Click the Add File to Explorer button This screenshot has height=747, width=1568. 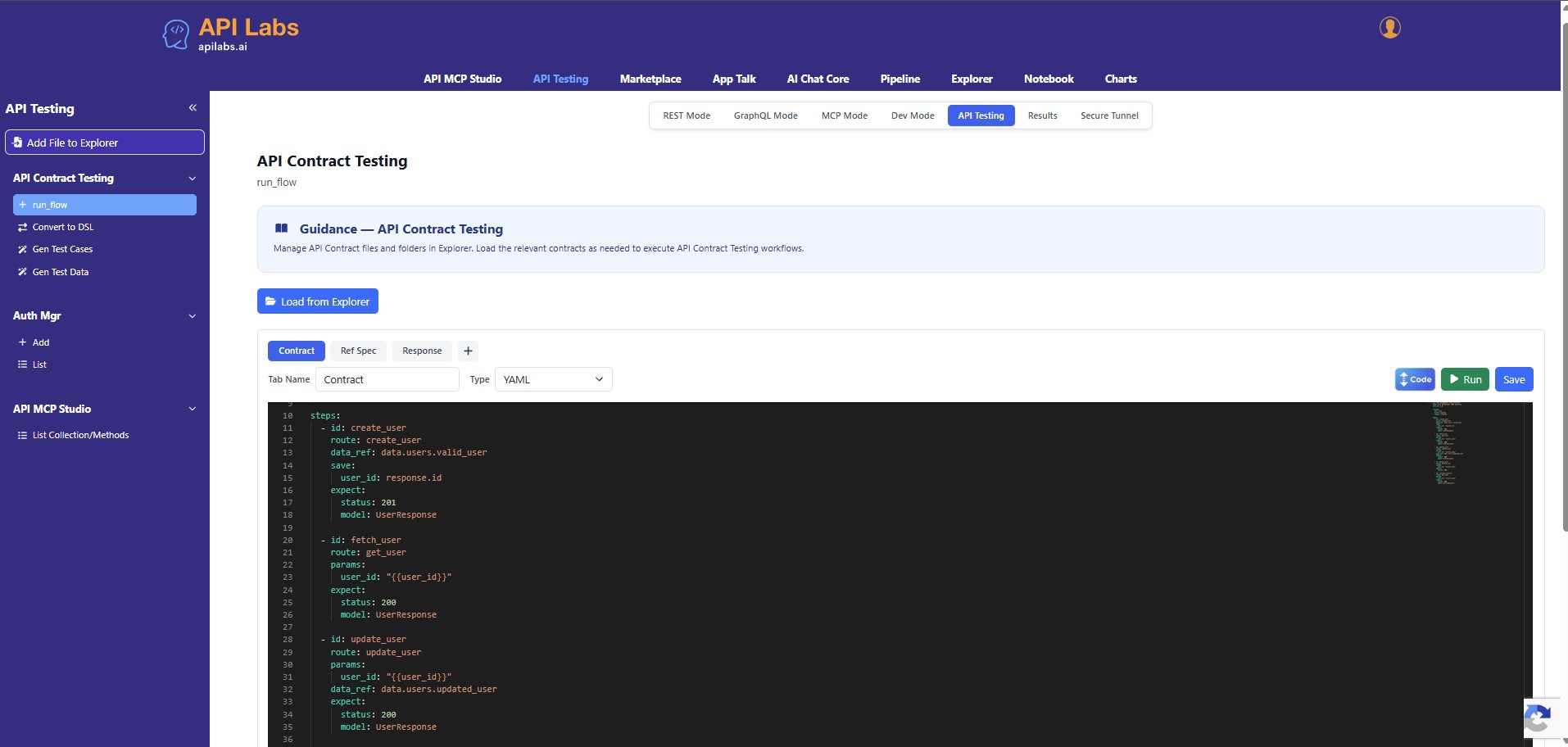pyautogui.click(x=105, y=142)
